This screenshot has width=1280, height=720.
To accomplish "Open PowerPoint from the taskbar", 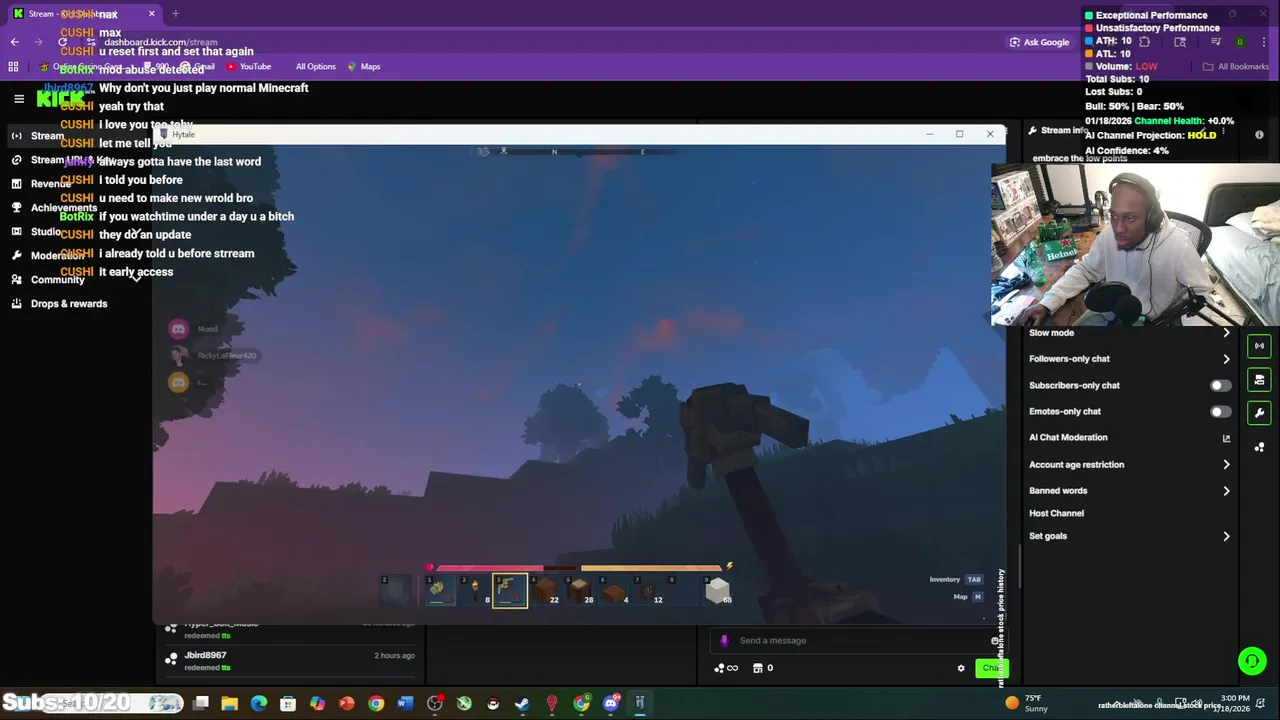I will 347,704.
